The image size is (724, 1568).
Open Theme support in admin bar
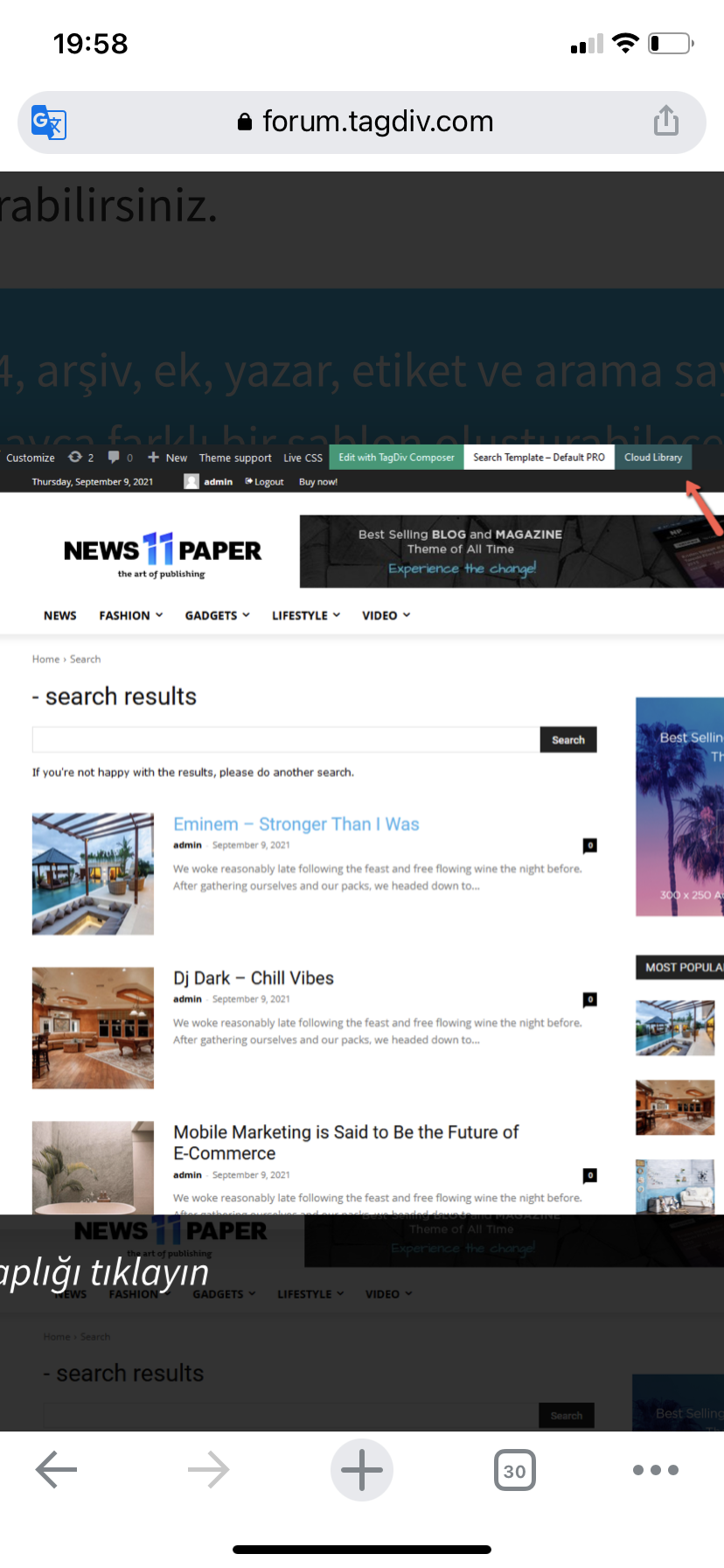pyautogui.click(x=235, y=458)
